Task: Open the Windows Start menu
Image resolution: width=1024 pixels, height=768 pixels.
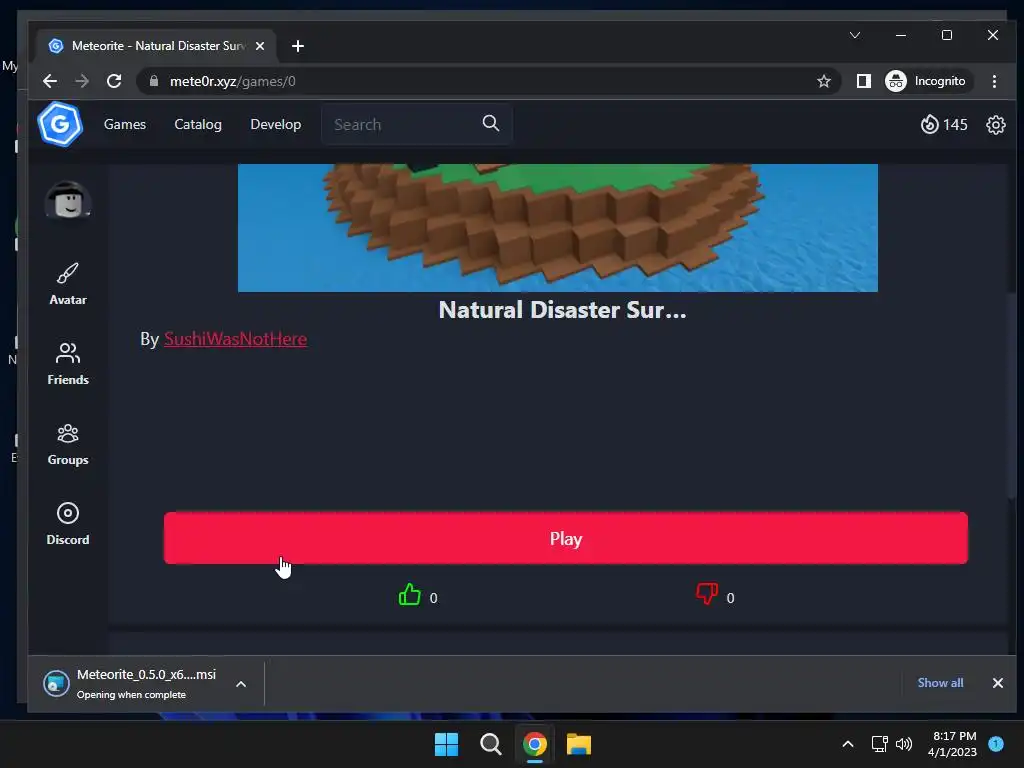Action: 447,744
